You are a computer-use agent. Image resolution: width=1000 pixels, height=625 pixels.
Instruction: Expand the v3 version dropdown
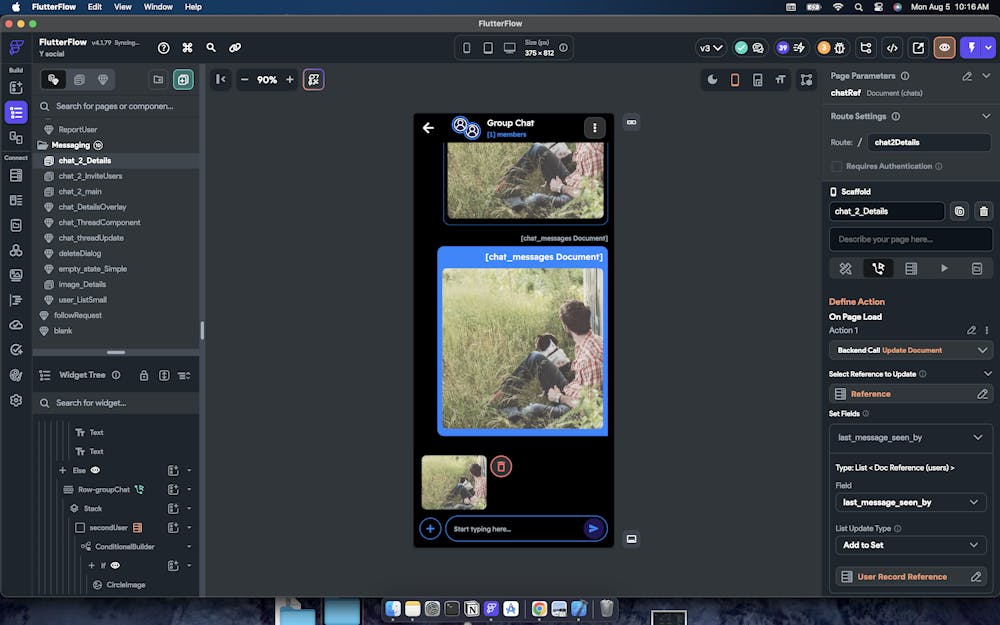(x=711, y=47)
